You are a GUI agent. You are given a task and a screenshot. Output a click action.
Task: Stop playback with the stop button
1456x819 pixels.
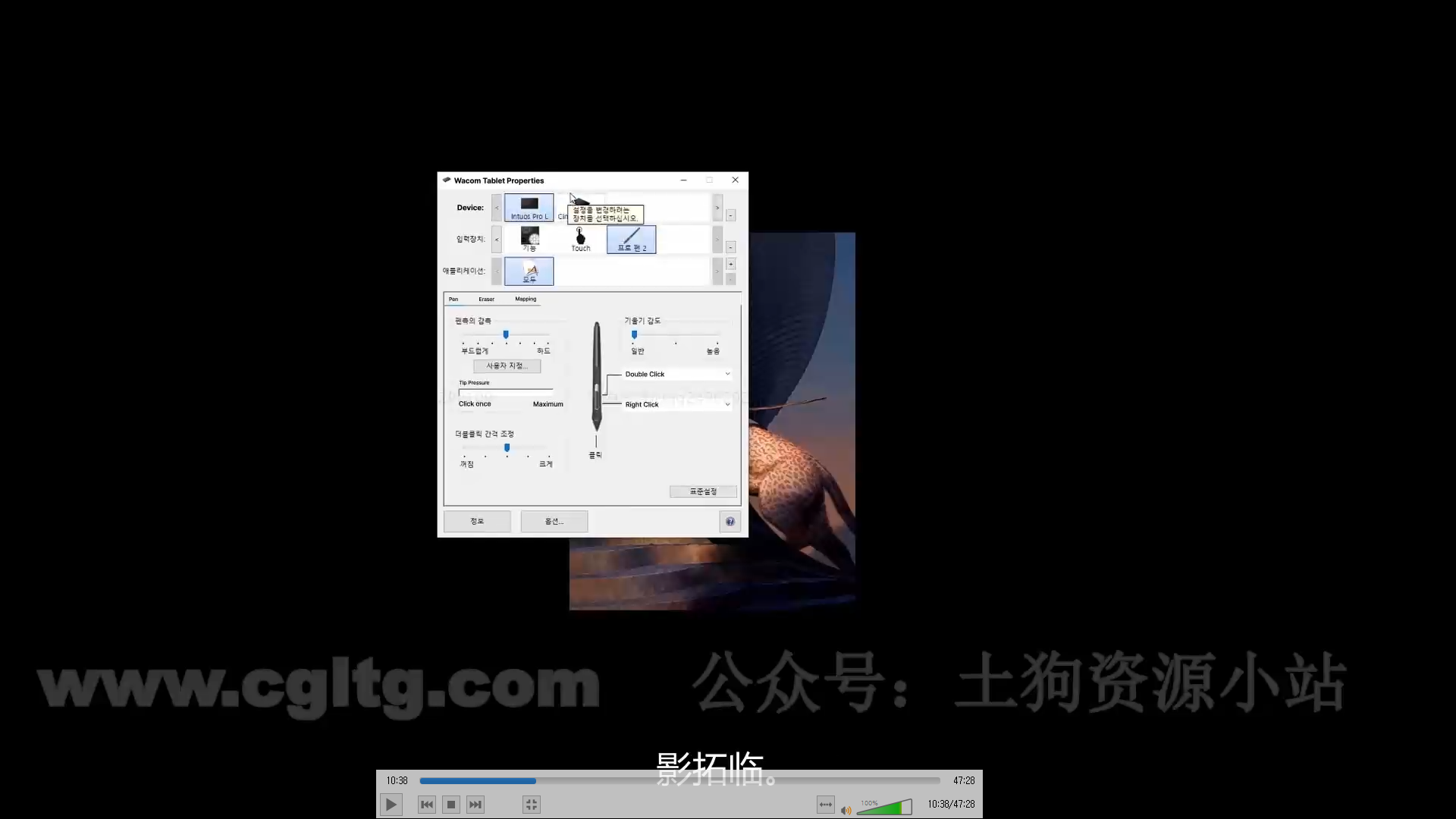(451, 805)
